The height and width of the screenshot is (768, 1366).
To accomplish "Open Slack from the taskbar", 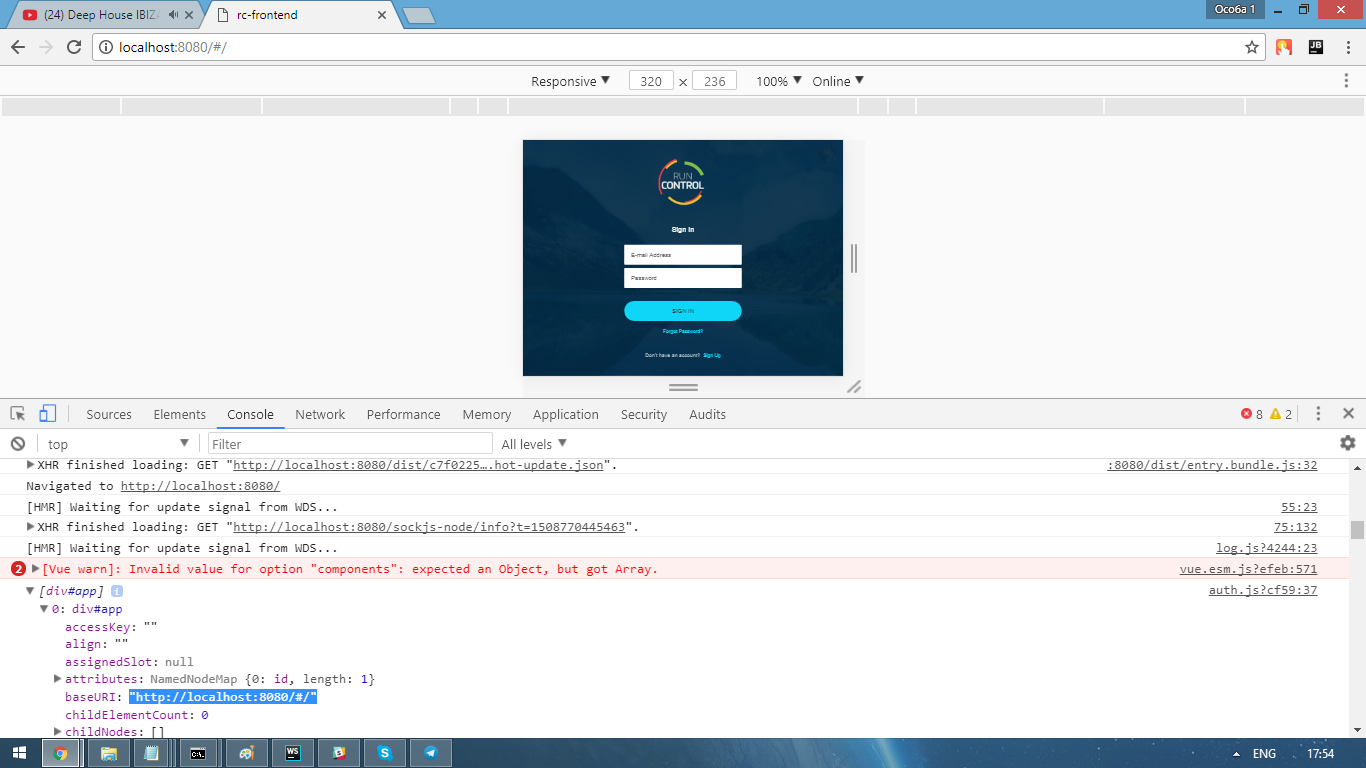I will 339,753.
